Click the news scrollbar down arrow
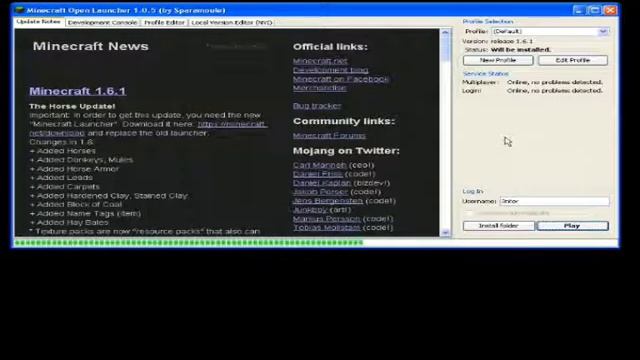 (x=445, y=232)
